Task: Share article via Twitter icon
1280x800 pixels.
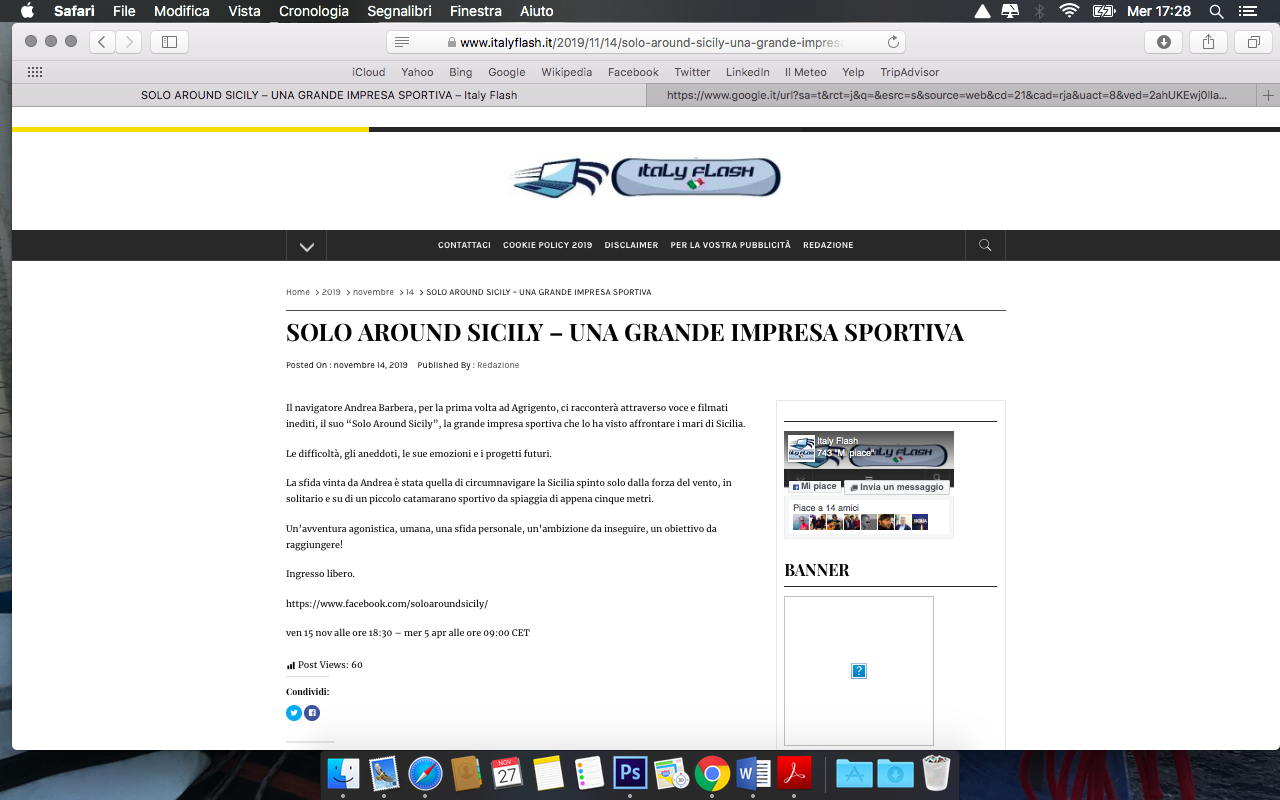Action: pos(294,713)
